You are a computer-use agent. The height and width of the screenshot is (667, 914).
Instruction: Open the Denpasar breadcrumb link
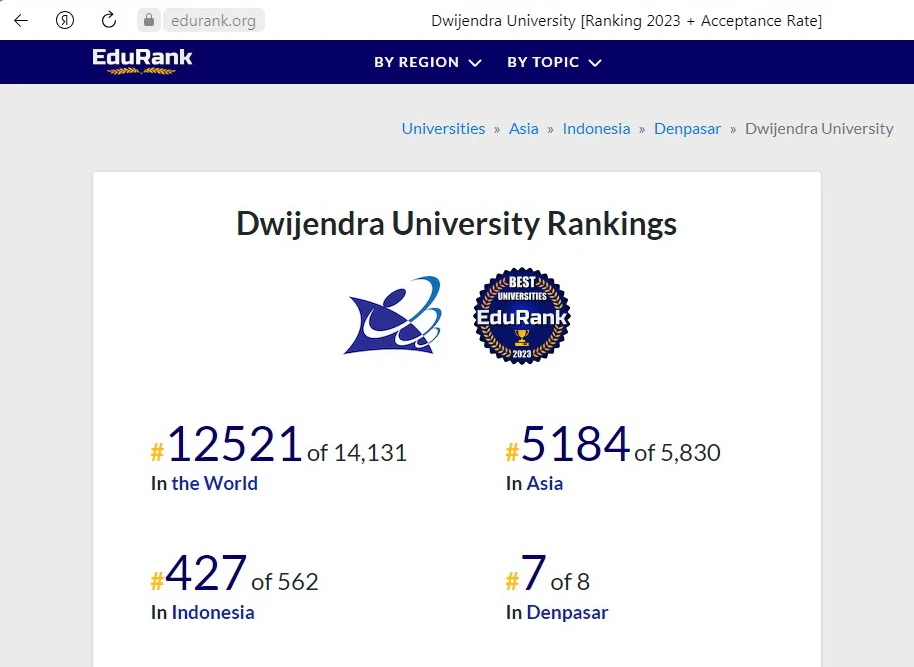pyautogui.click(x=687, y=128)
